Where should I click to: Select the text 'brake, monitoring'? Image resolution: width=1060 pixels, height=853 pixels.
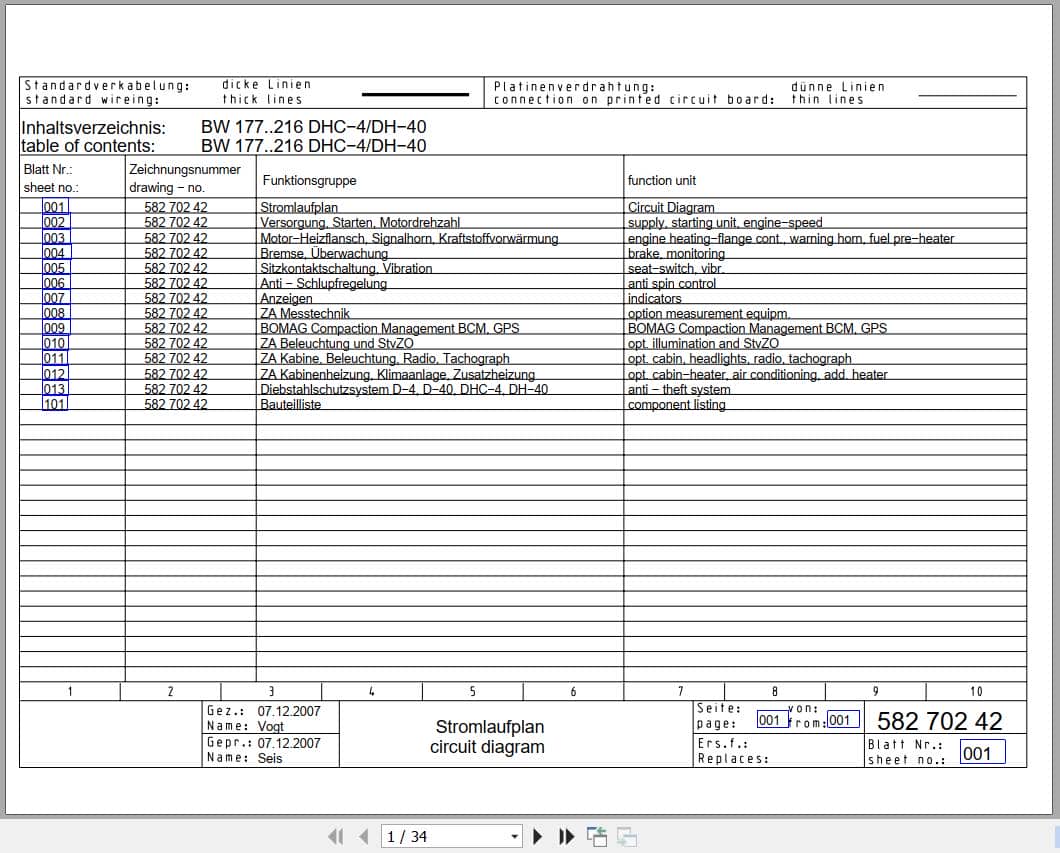676,253
